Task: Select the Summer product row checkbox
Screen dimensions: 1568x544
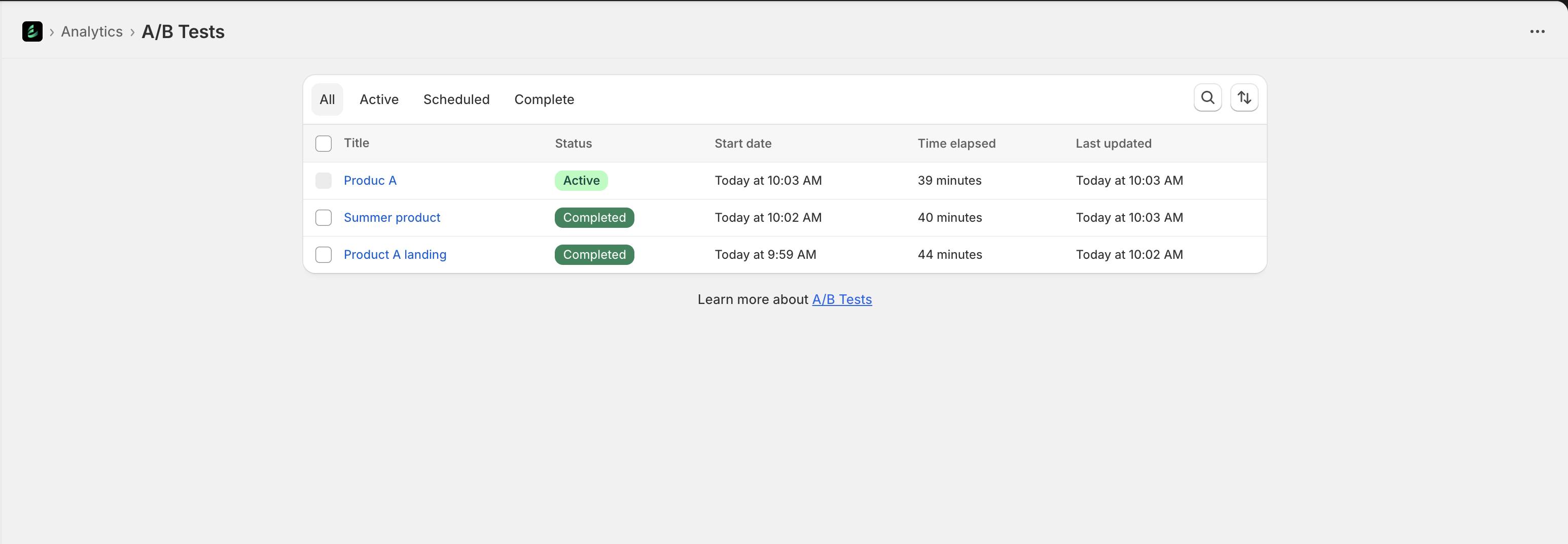Action: (x=323, y=218)
